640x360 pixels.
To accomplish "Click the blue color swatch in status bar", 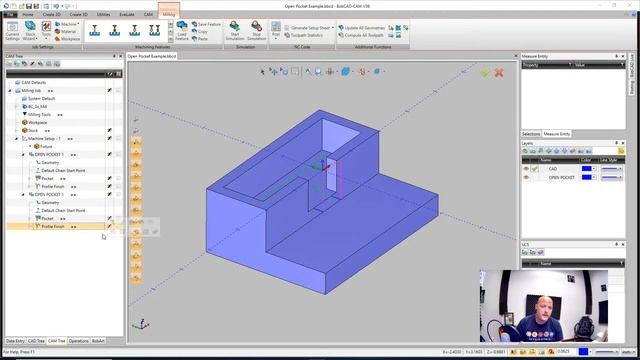I will point(583,351).
